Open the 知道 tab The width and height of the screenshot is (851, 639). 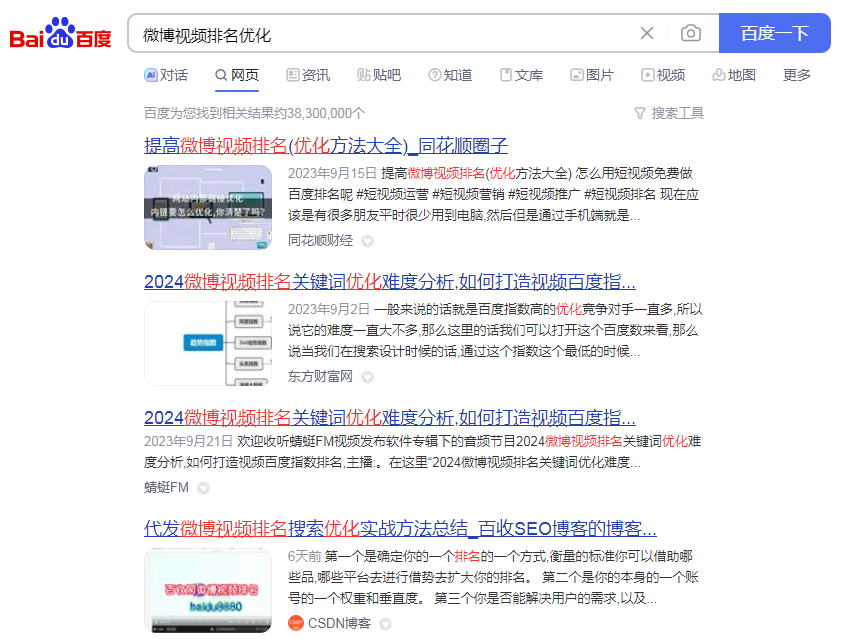pos(450,75)
